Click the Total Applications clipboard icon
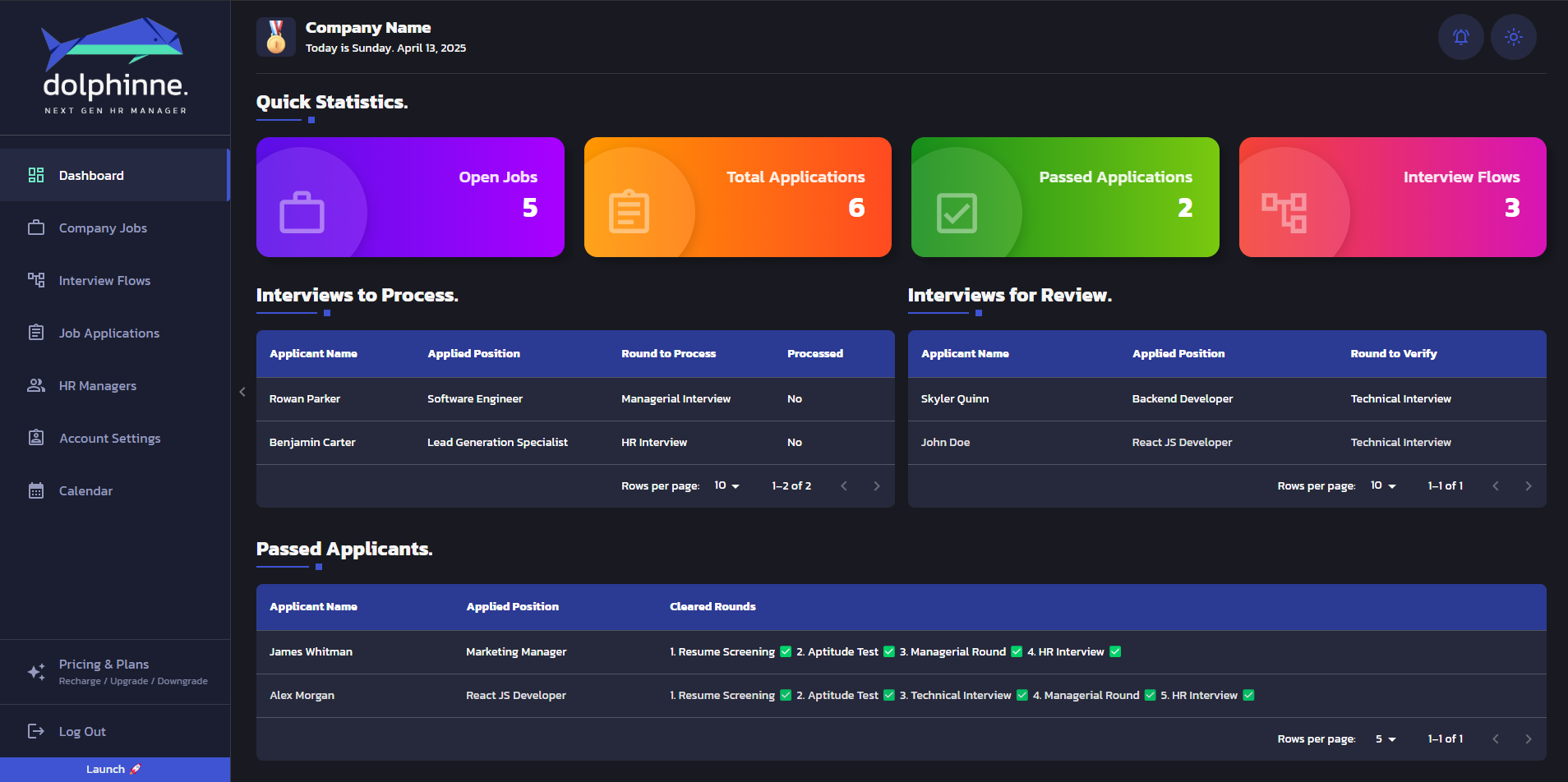Screen dimensions: 1568x782 pos(629,213)
